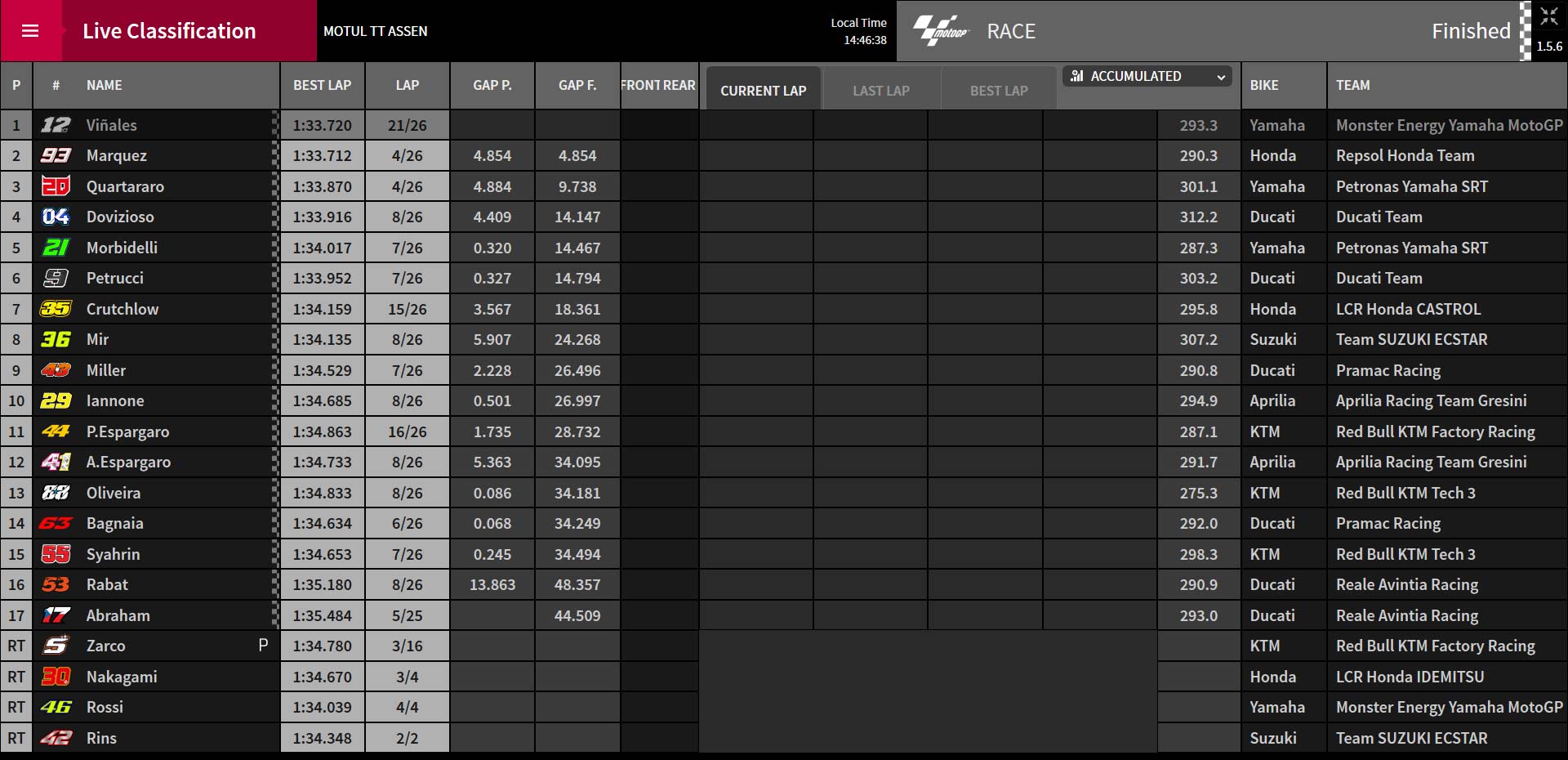Viewport: 1568px width, 760px height.
Task: Click the Finished session status
Action: [1471, 31]
